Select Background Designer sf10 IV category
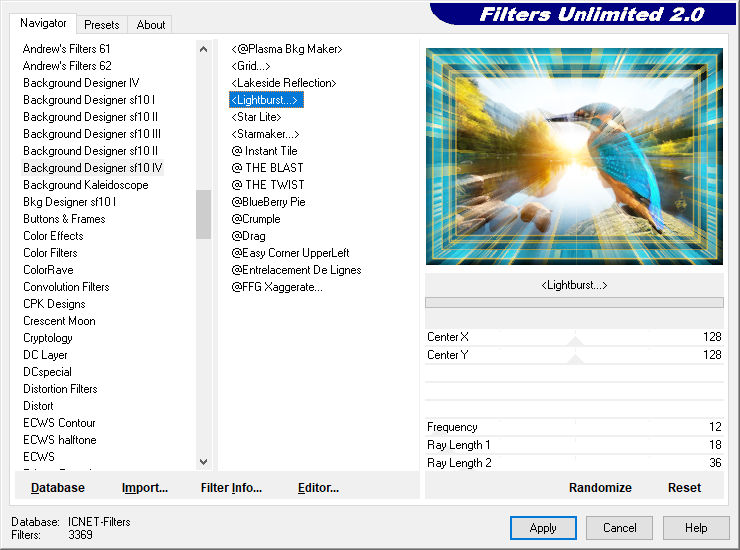Image resolution: width=740 pixels, height=550 pixels. (92, 168)
